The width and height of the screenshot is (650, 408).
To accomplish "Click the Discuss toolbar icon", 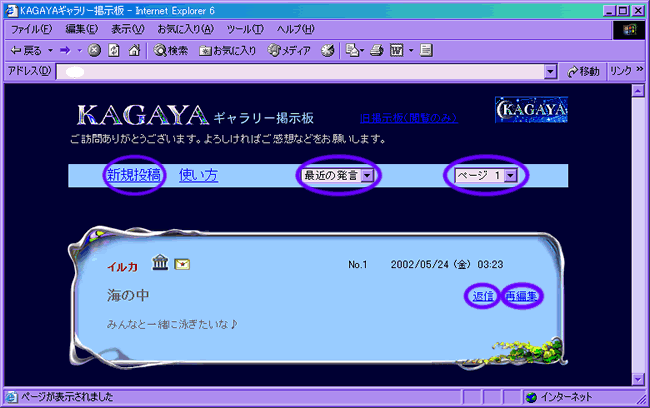I will pos(426,51).
